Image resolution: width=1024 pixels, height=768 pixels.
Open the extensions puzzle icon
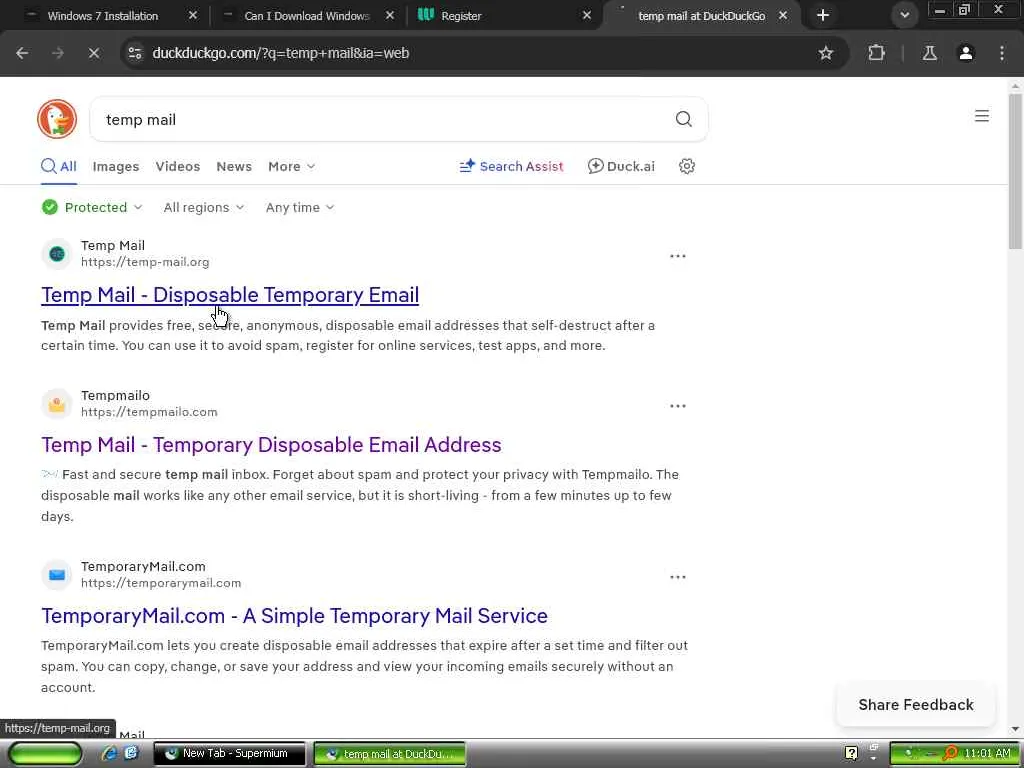[x=876, y=53]
